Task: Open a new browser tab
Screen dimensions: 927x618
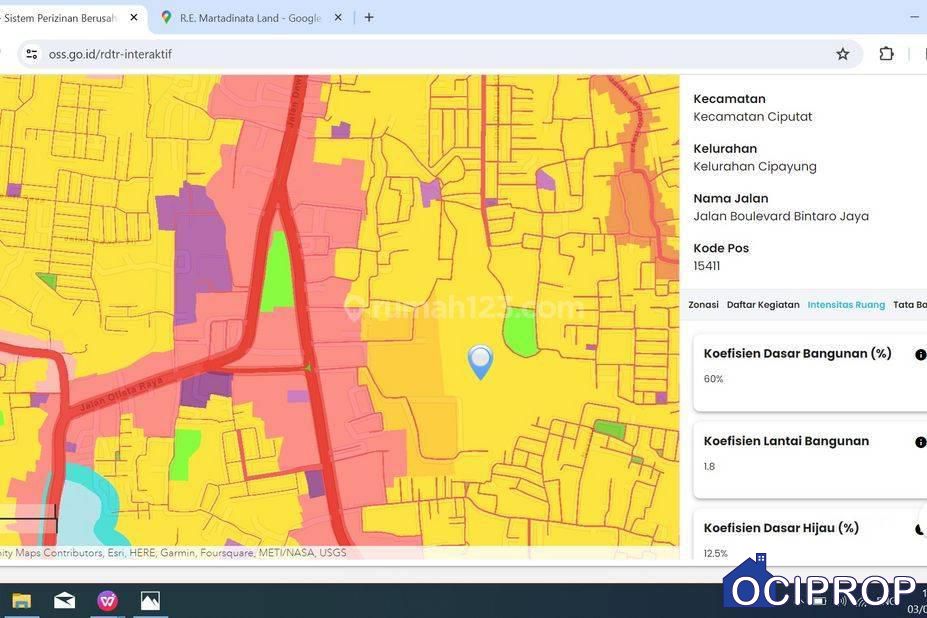Action: click(x=369, y=17)
